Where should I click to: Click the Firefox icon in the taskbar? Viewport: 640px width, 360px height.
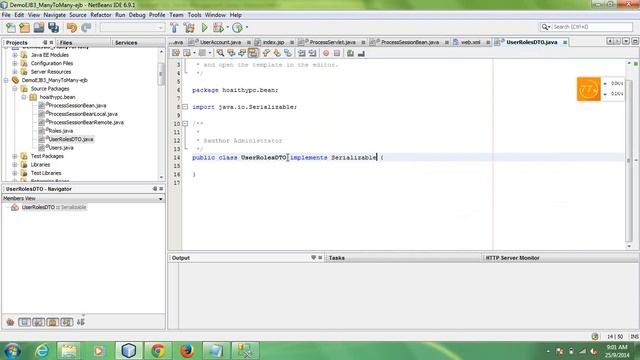[x=187, y=351]
